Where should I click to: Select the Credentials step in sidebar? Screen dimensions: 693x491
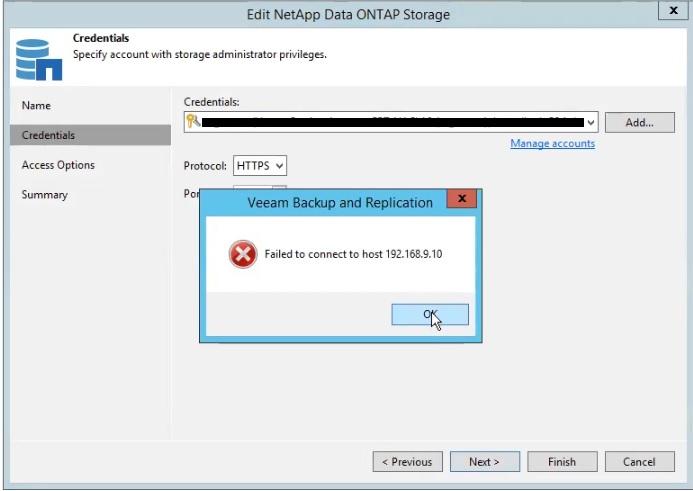tap(48, 135)
